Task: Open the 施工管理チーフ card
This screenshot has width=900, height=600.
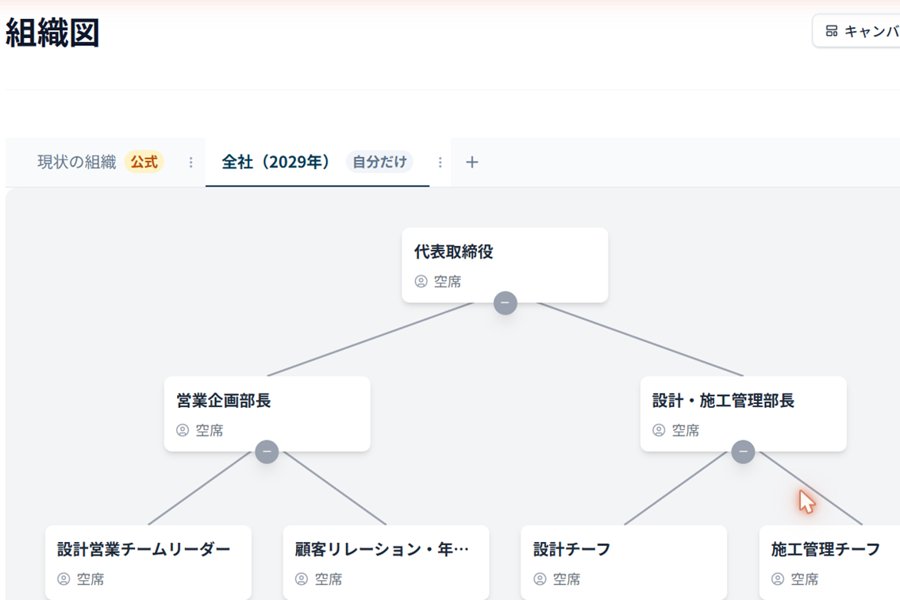Action: pos(829,563)
